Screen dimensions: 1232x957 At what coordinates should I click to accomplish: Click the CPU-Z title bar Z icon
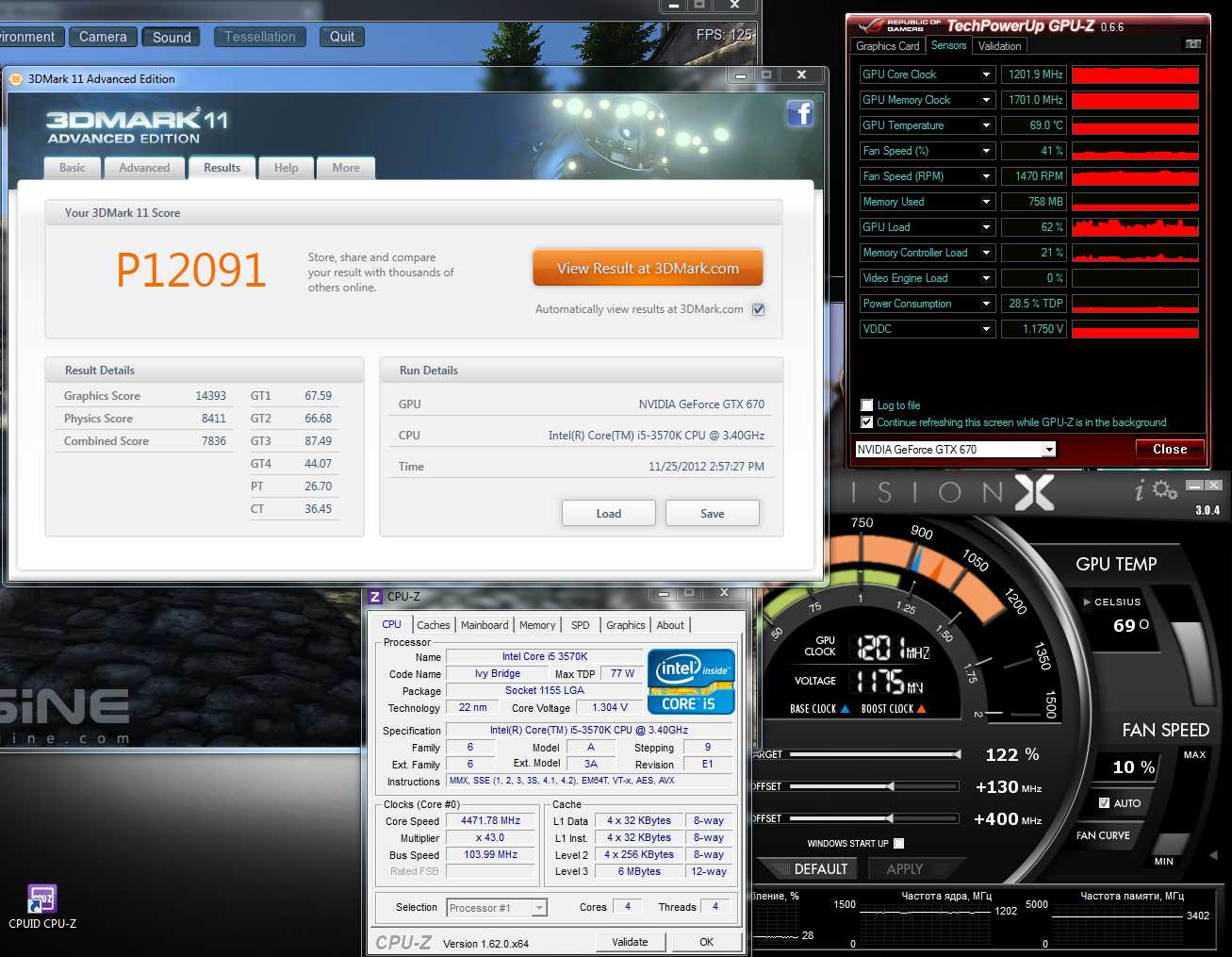[x=375, y=597]
